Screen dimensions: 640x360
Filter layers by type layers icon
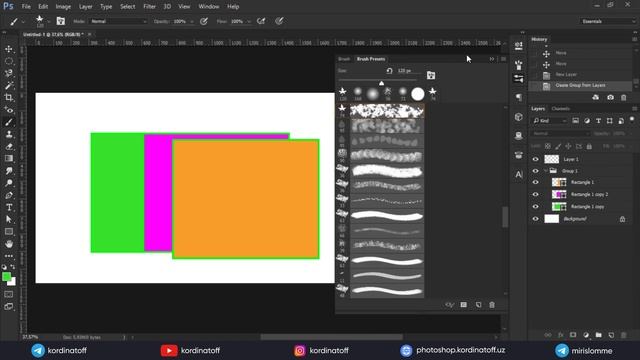[x=598, y=121]
